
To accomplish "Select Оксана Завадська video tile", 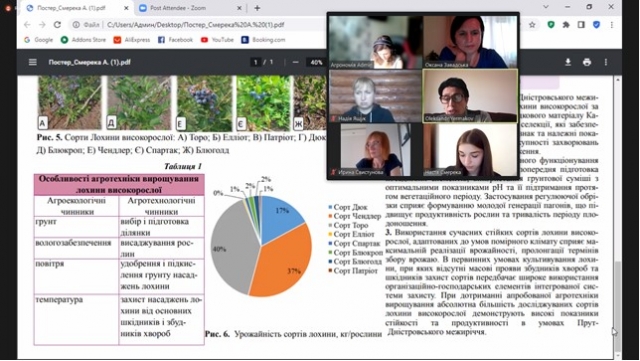I will coord(470,42).
